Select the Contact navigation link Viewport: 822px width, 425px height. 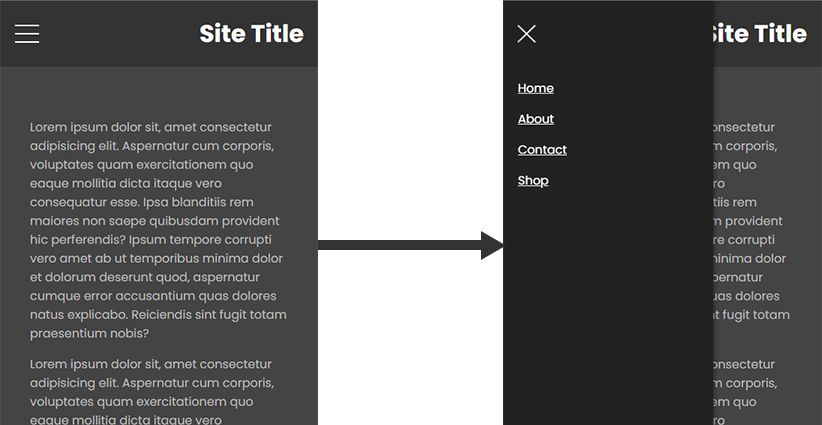coord(542,149)
